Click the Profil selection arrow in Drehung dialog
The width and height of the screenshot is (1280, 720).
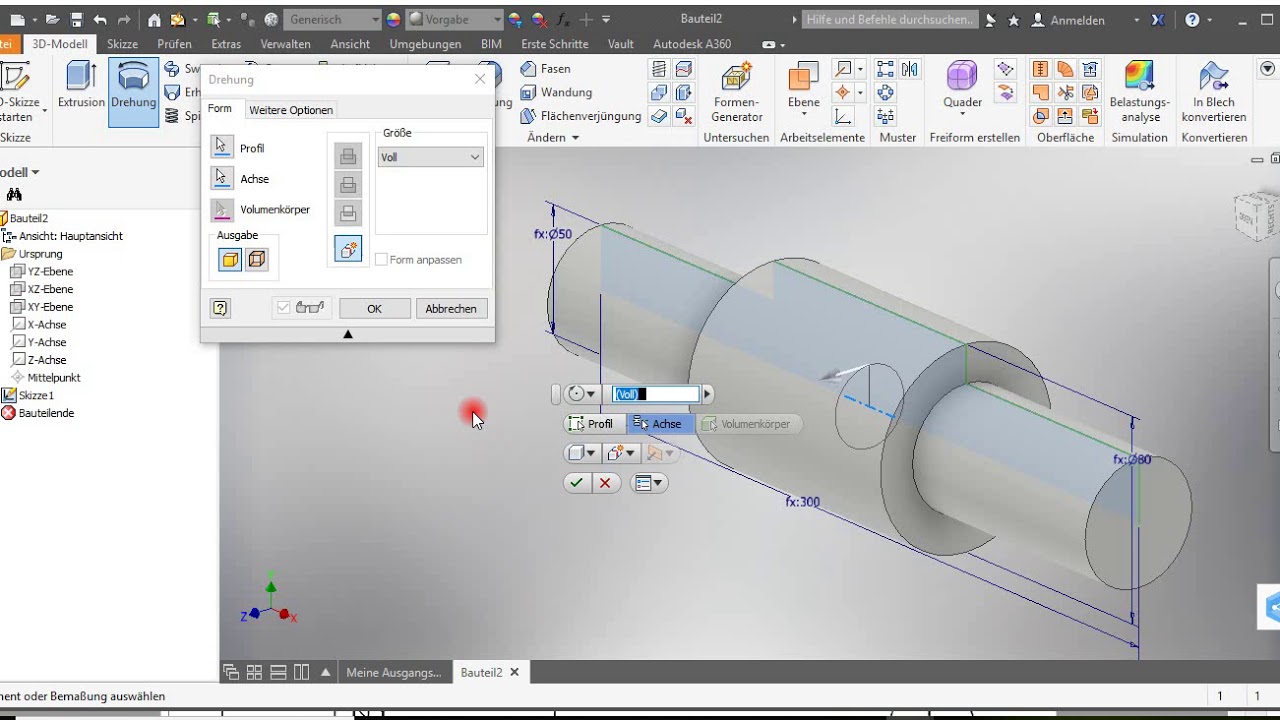[x=222, y=147]
